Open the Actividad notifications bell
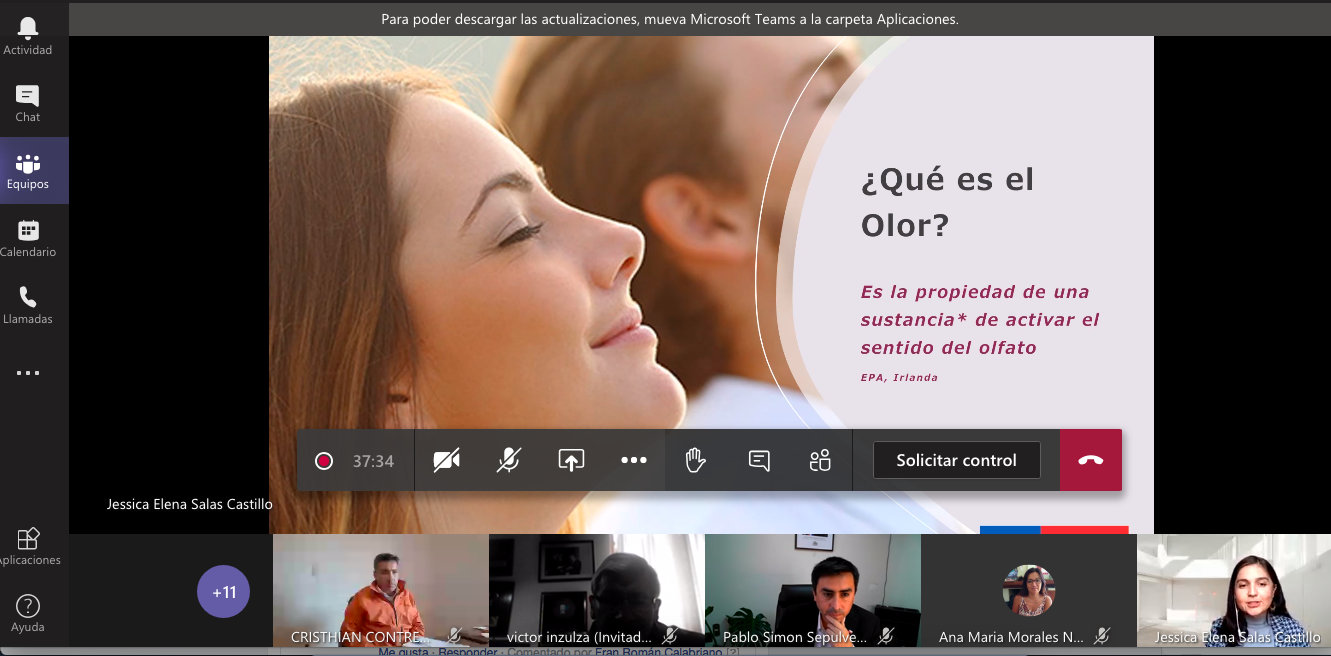The height and width of the screenshot is (656, 1331). [28, 36]
